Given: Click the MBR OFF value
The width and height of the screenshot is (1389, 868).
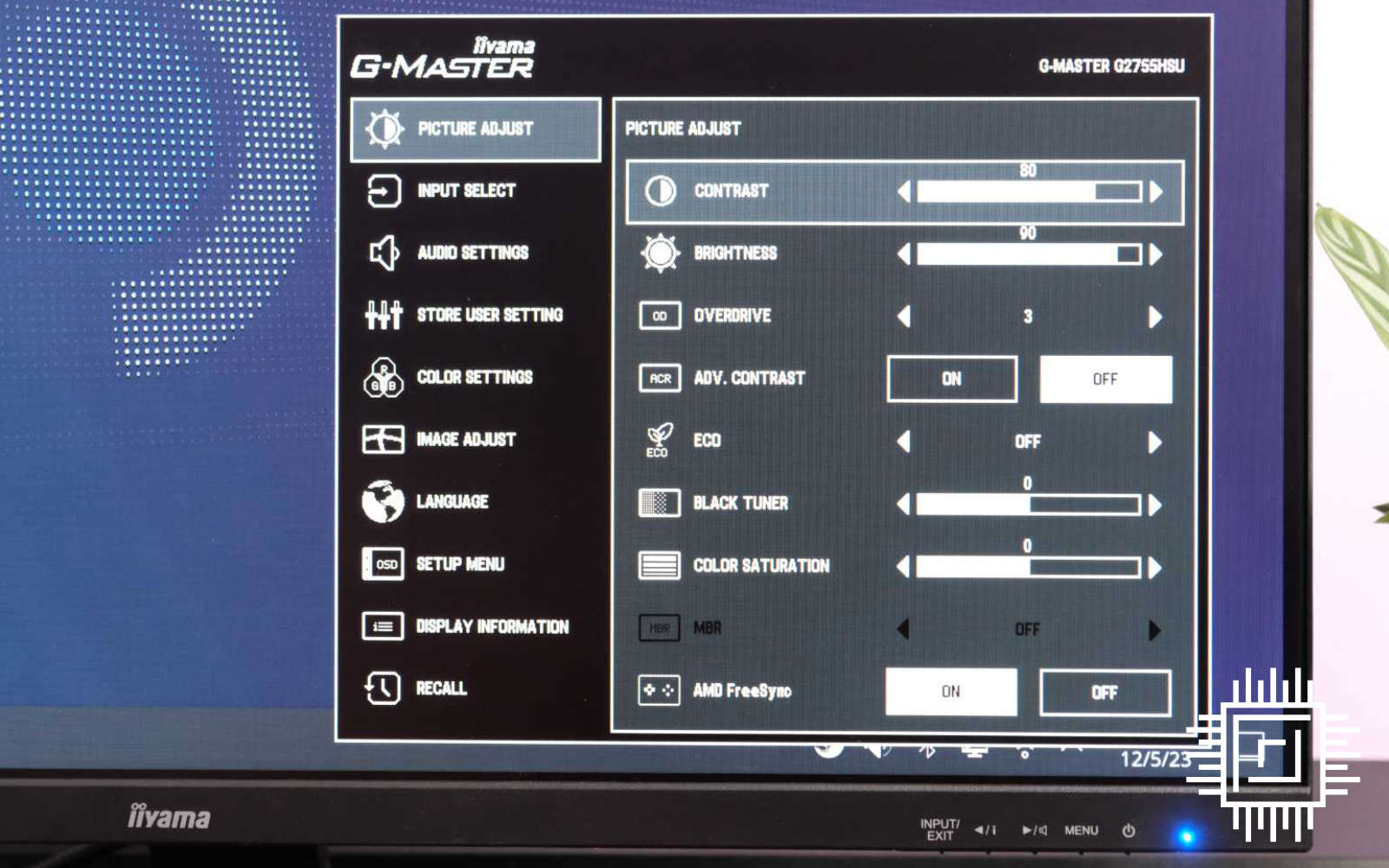Looking at the screenshot, I should click(x=1028, y=629).
